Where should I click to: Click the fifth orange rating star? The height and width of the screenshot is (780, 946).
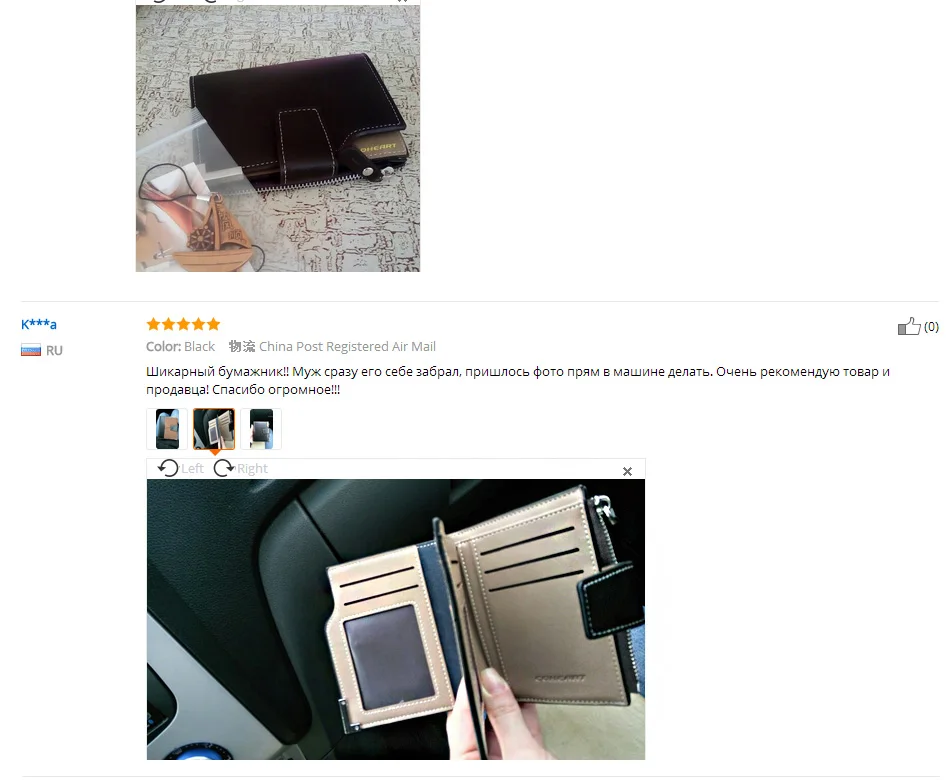214,325
